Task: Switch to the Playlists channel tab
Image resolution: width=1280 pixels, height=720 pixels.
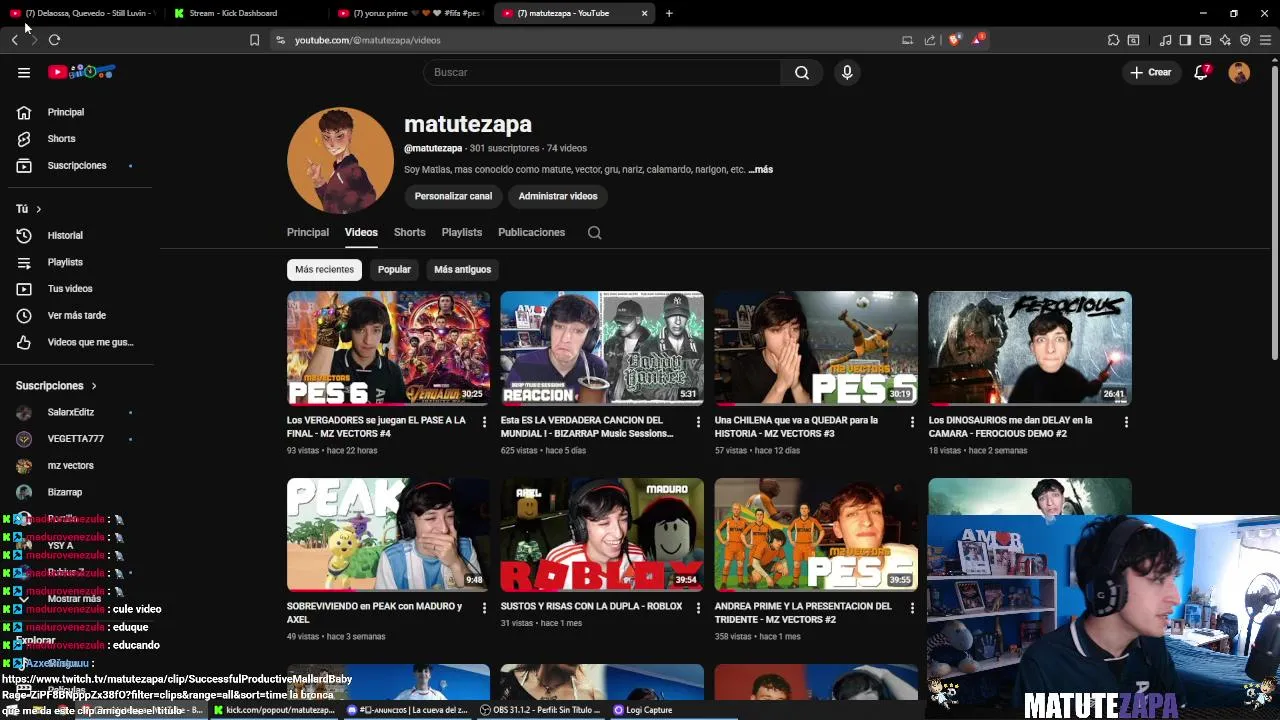Action: pos(462,232)
